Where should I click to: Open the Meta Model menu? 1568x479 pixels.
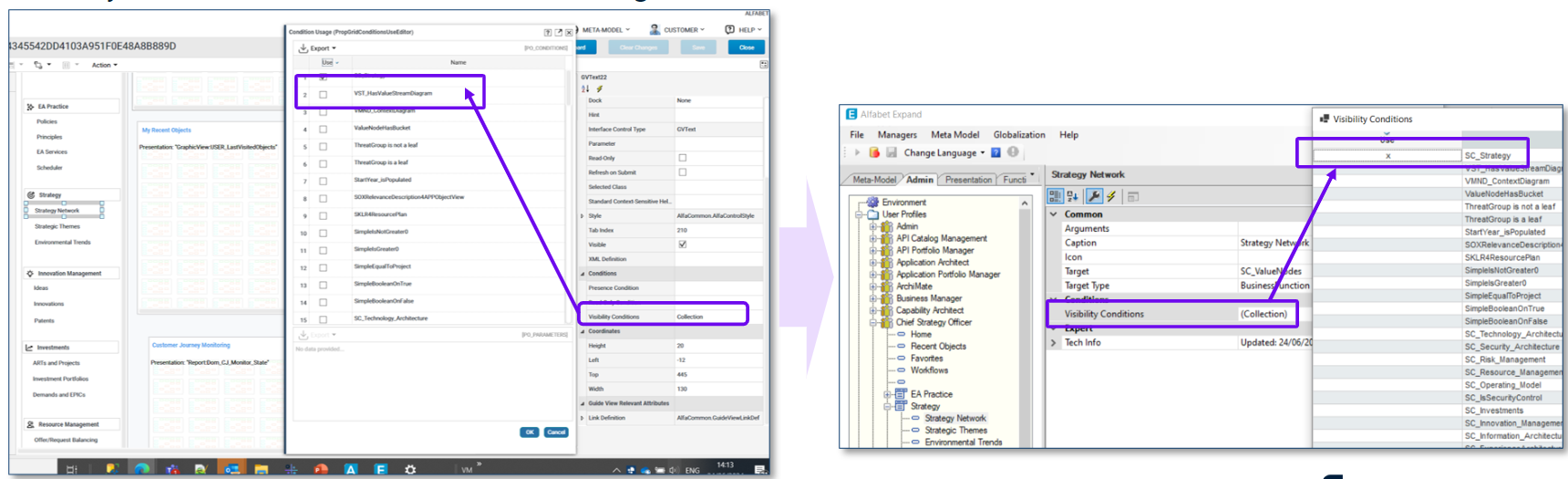click(954, 134)
